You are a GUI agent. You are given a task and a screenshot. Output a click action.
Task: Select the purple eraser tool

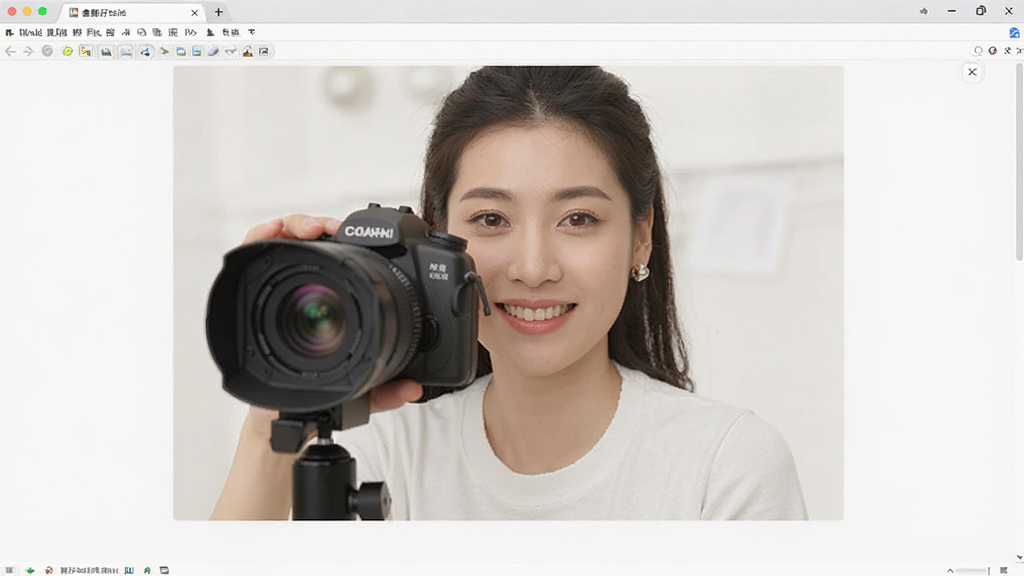214,51
